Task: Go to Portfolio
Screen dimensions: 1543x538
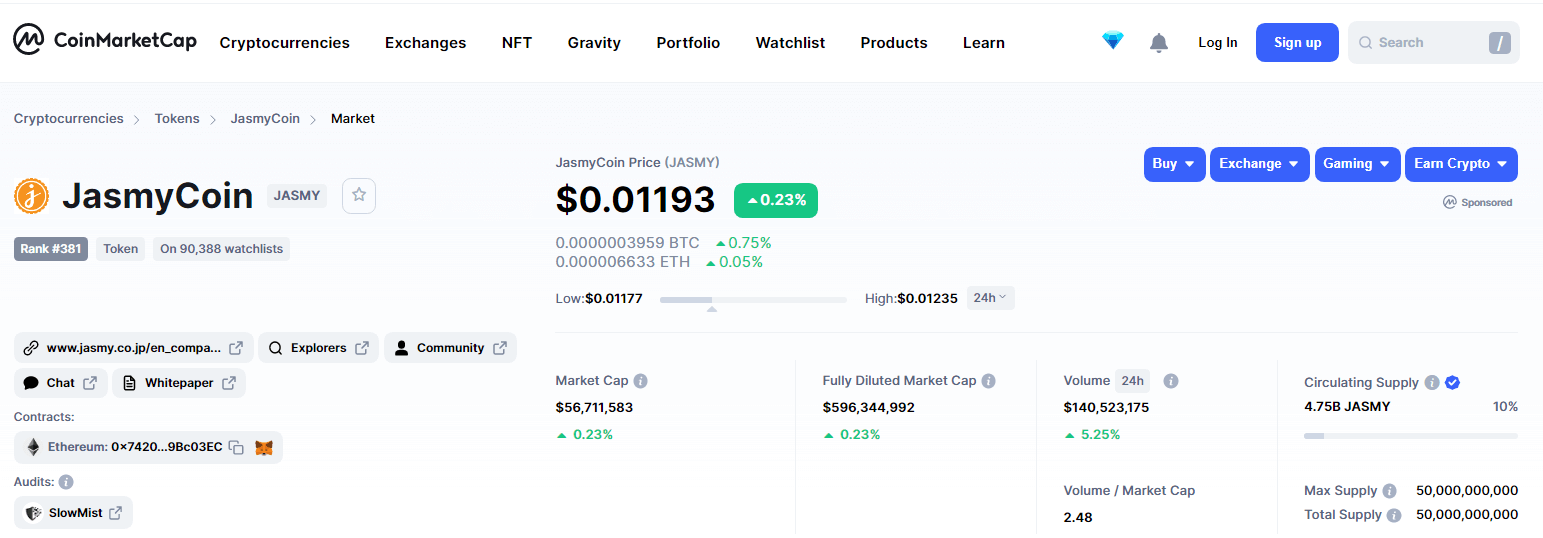Action: 688,43
